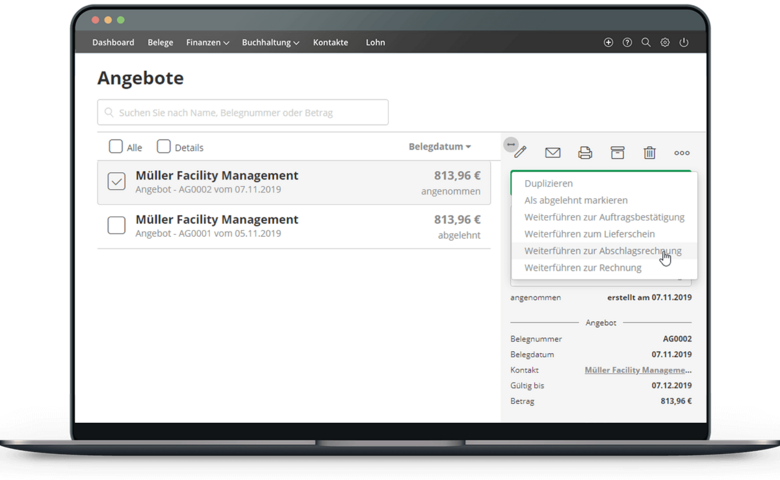This screenshot has width=780, height=480.
Task: Open settings gear in top bar
Action: 665,43
